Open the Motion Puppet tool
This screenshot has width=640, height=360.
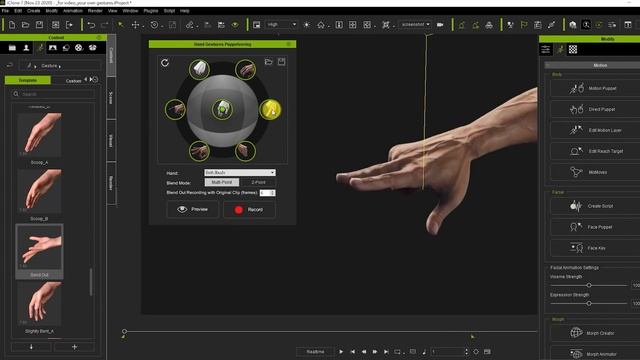[x=595, y=88]
